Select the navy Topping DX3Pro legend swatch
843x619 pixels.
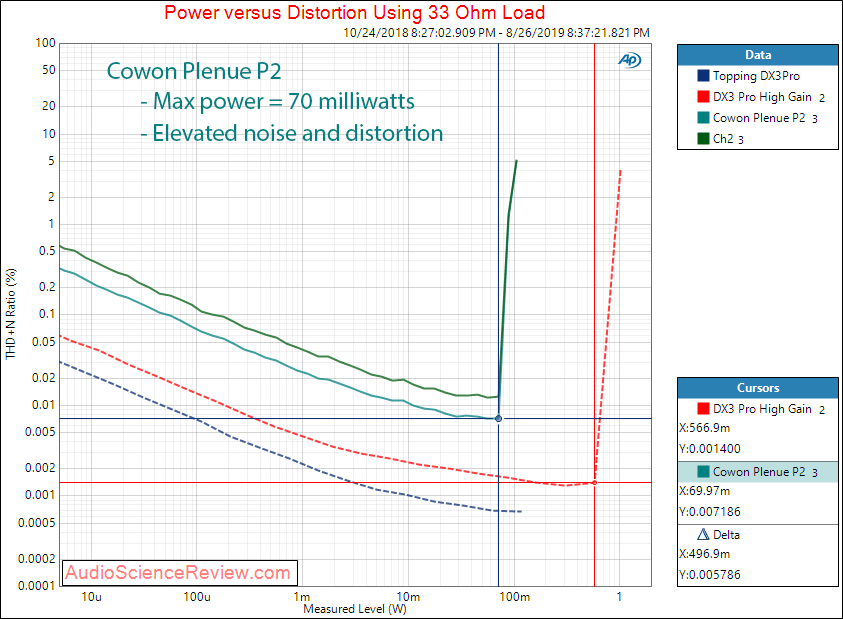pos(703,76)
